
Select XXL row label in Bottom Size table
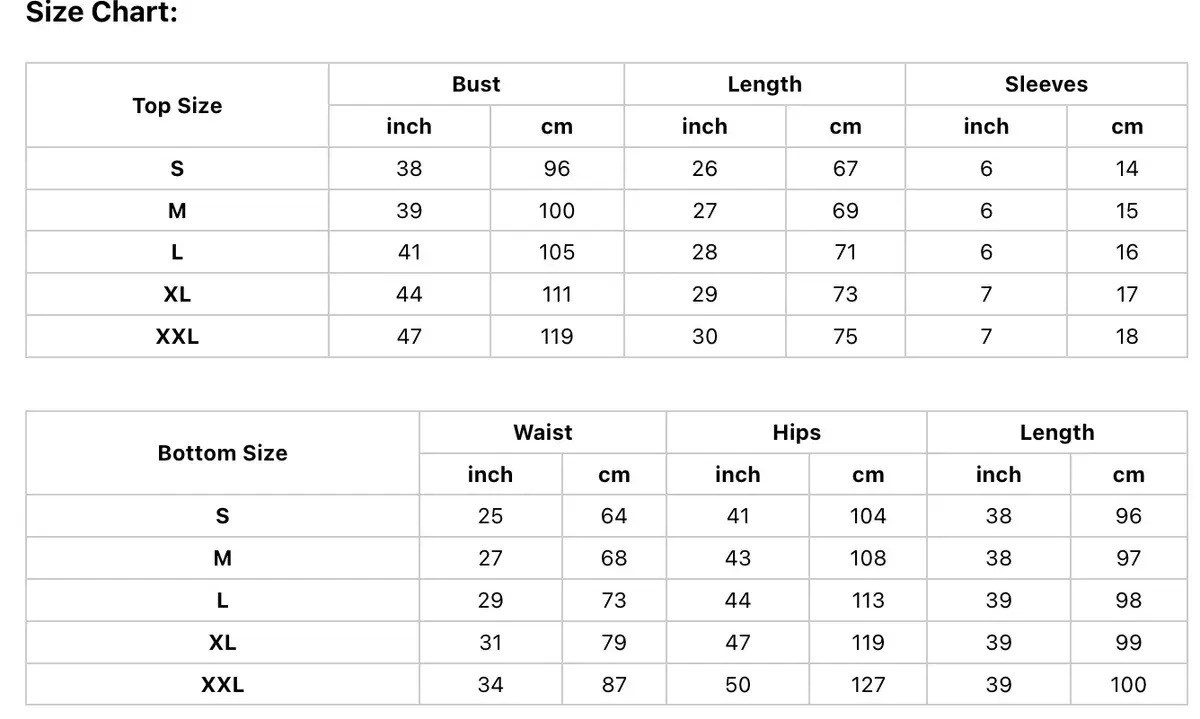click(222, 685)
